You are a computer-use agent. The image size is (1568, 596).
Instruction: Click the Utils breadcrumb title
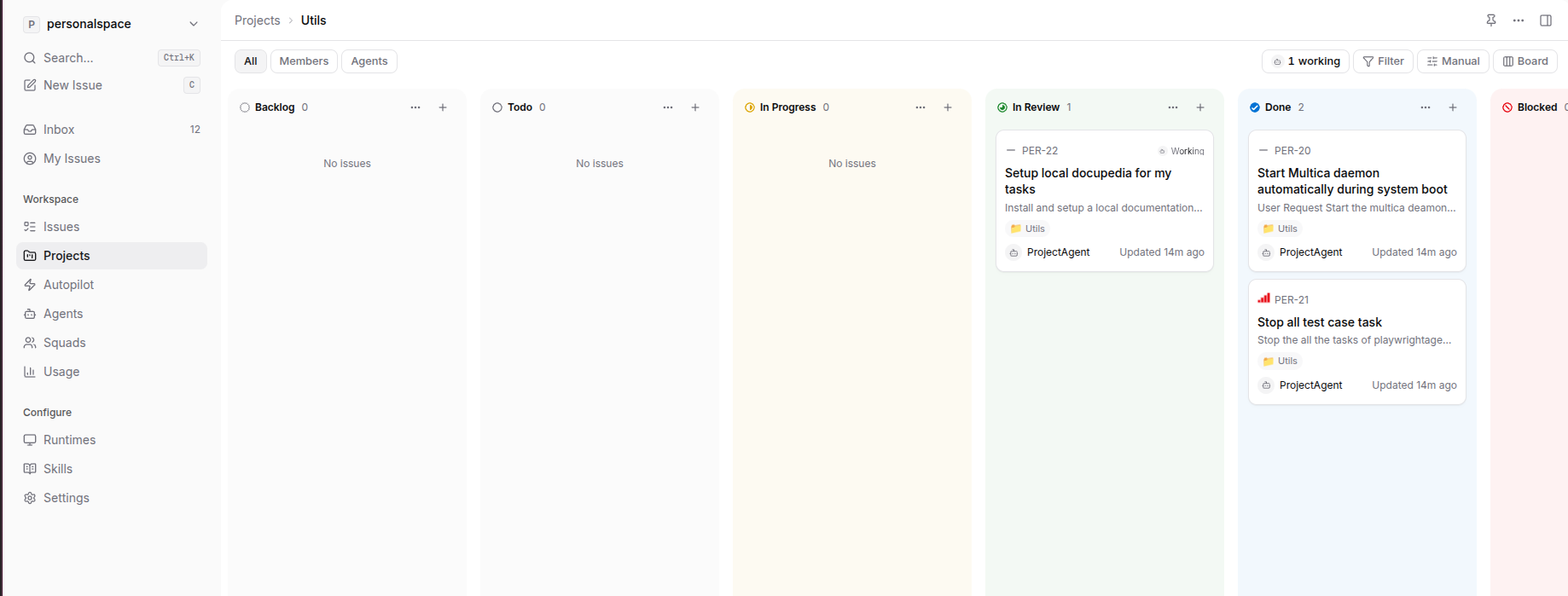pos(314,20)
